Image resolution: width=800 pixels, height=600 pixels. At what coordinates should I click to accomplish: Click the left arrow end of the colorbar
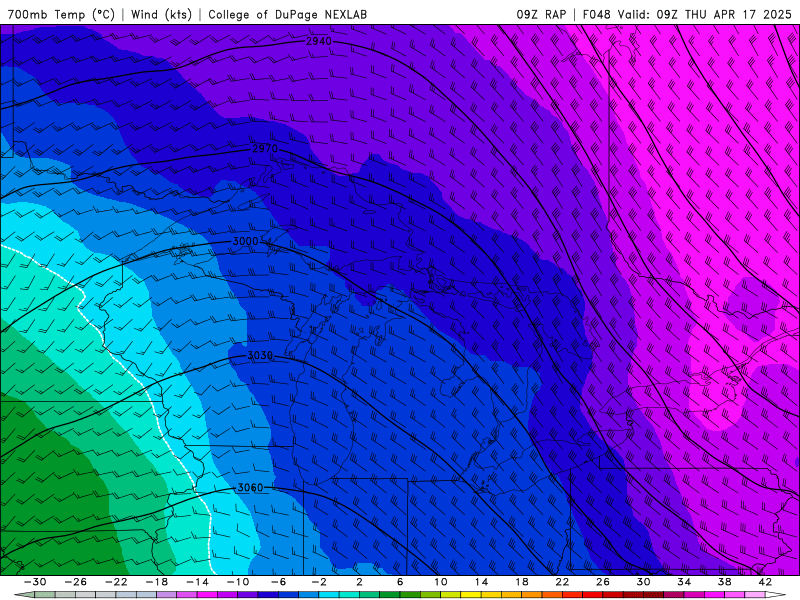click(x=24, y=595)
